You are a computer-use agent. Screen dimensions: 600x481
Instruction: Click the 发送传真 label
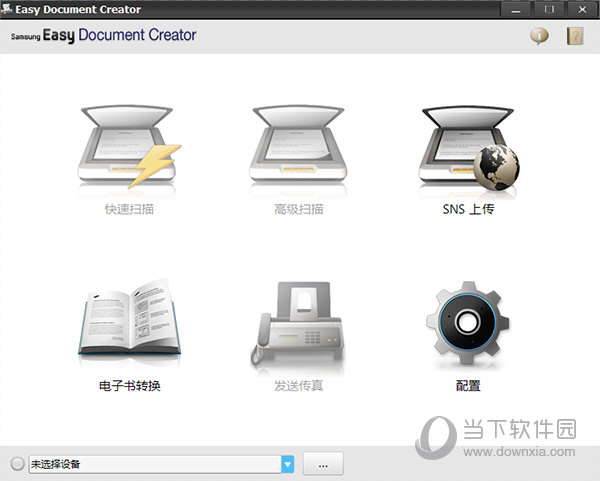coord(298,385)
